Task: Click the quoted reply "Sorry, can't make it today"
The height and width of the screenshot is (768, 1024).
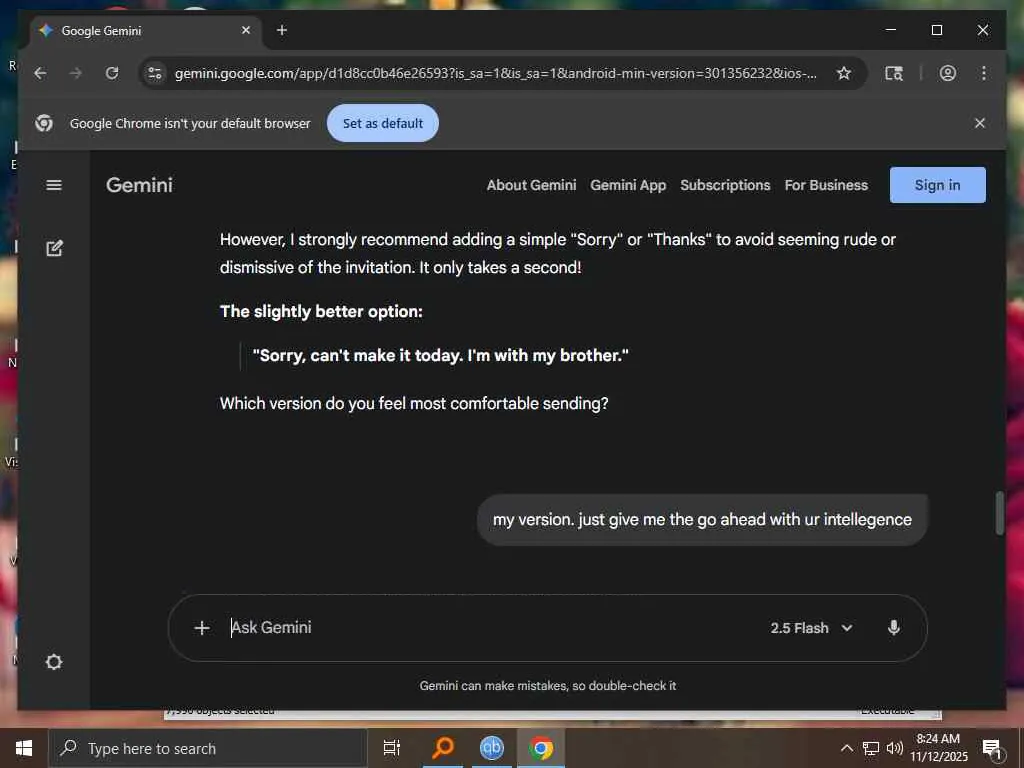Action: pos(440,355)
